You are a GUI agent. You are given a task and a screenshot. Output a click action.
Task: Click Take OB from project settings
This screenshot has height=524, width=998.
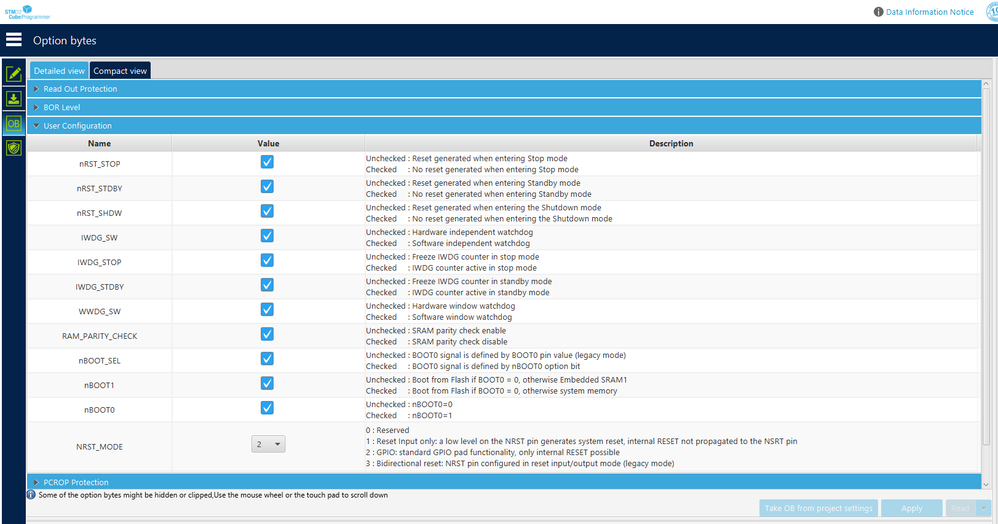[819, 508]
